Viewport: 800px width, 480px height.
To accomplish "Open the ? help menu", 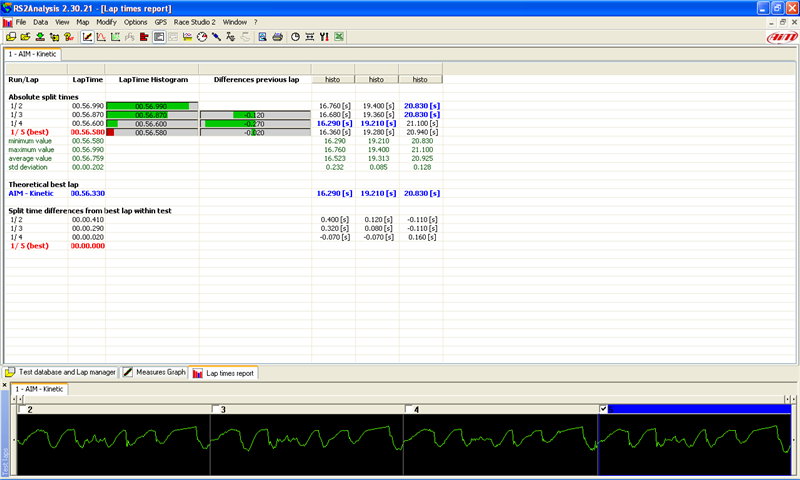I will point(256,22).
